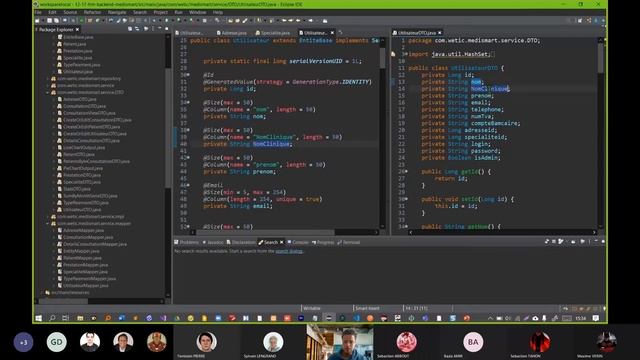Open the Source menu
This screenshot has width=640, height=360.
pyautogui.click(x=70, y=12)
